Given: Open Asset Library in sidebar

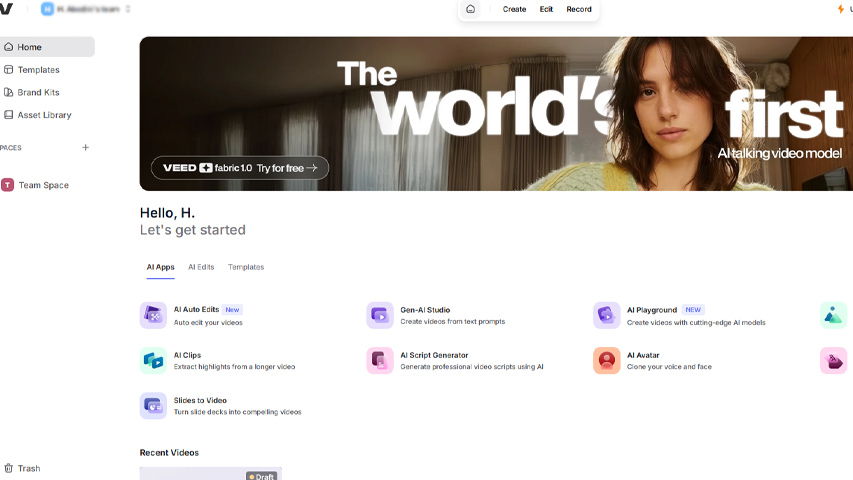Looking at the screenshot, I should (47, 115).
